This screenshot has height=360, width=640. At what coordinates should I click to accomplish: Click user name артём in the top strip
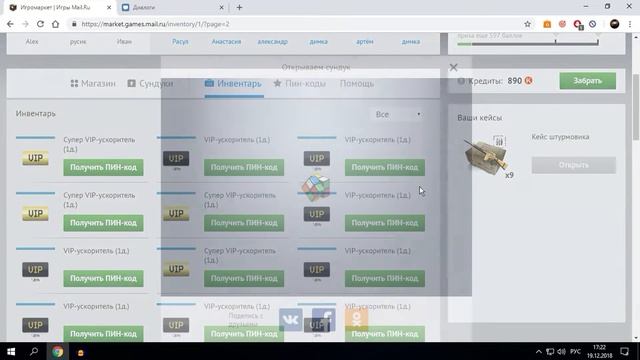tap(364, 42)
